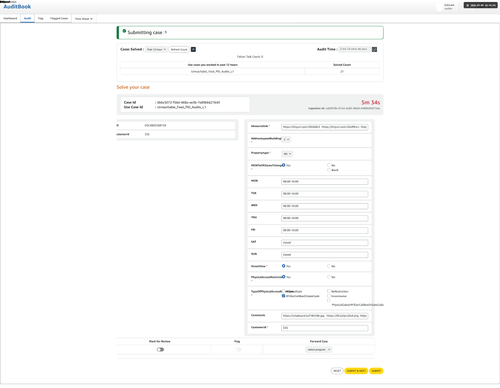The height and width of the screenshot is (388, 500).
Task: Open the Forward Case select program dropdown
Action: [319, 349]
